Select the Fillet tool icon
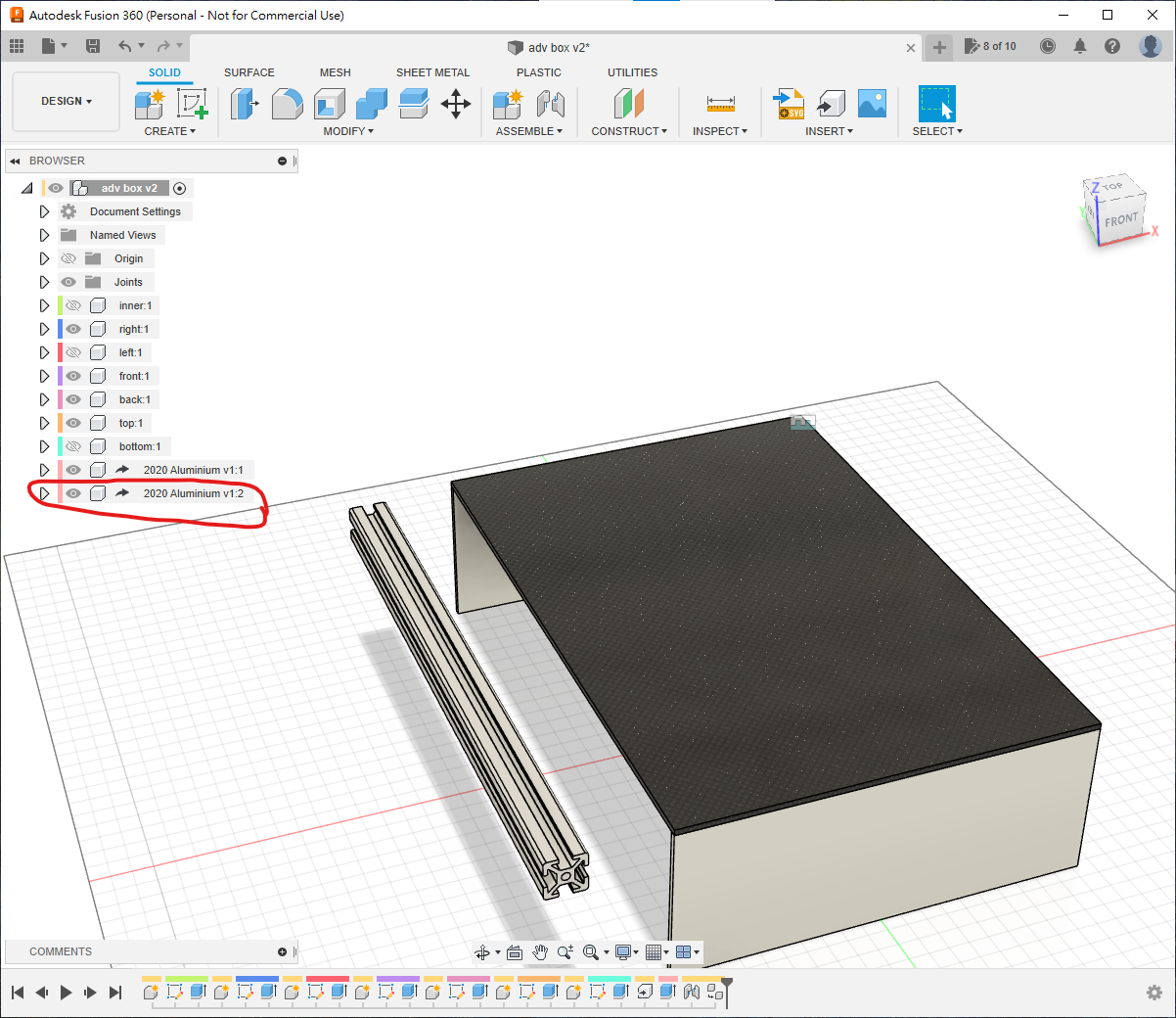1176x1018 pixels. (x=287, y=104)
